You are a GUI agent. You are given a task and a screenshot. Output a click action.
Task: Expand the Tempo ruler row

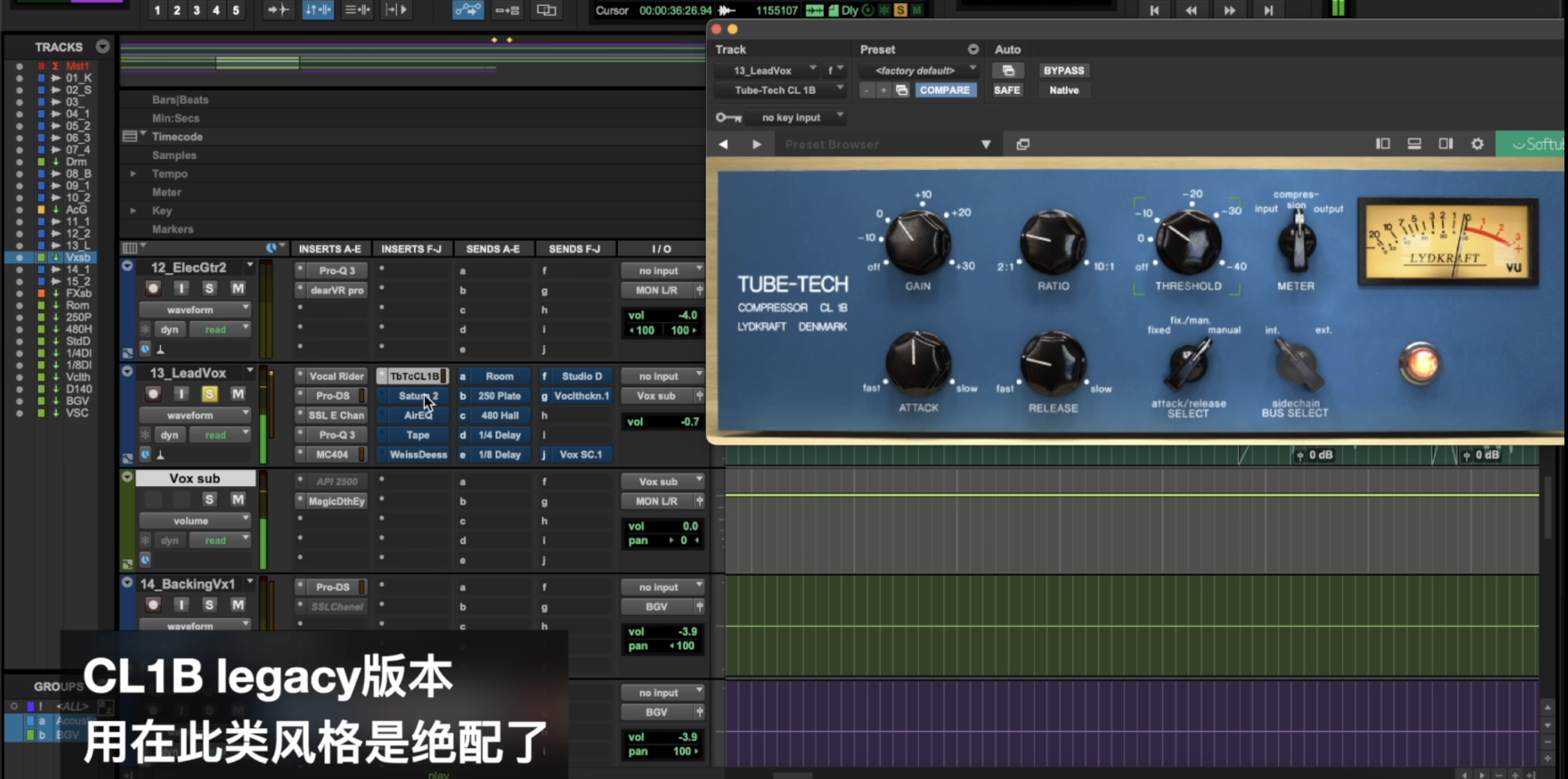point(133,173)
